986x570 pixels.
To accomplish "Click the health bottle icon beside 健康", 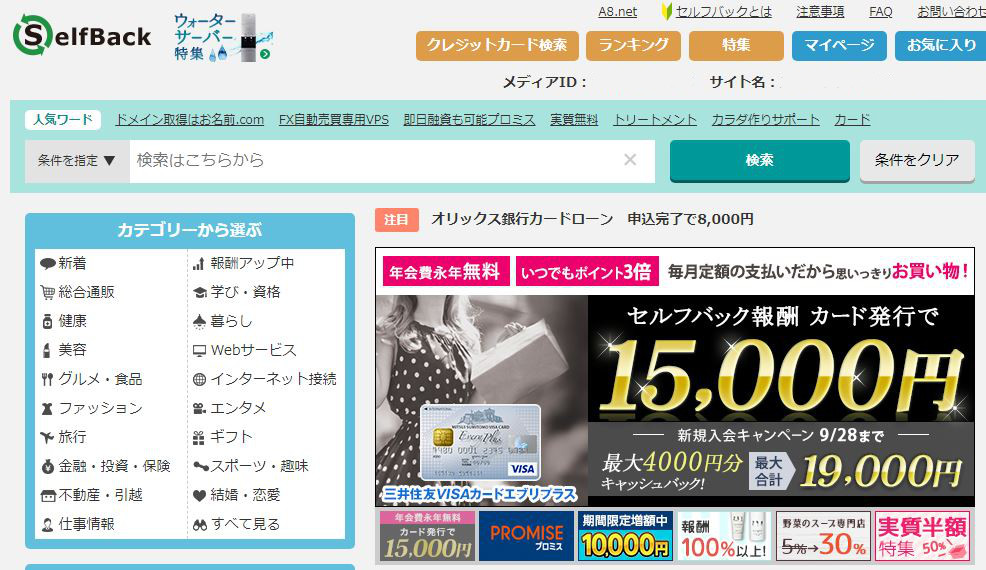I will click(x=47, y=321).
